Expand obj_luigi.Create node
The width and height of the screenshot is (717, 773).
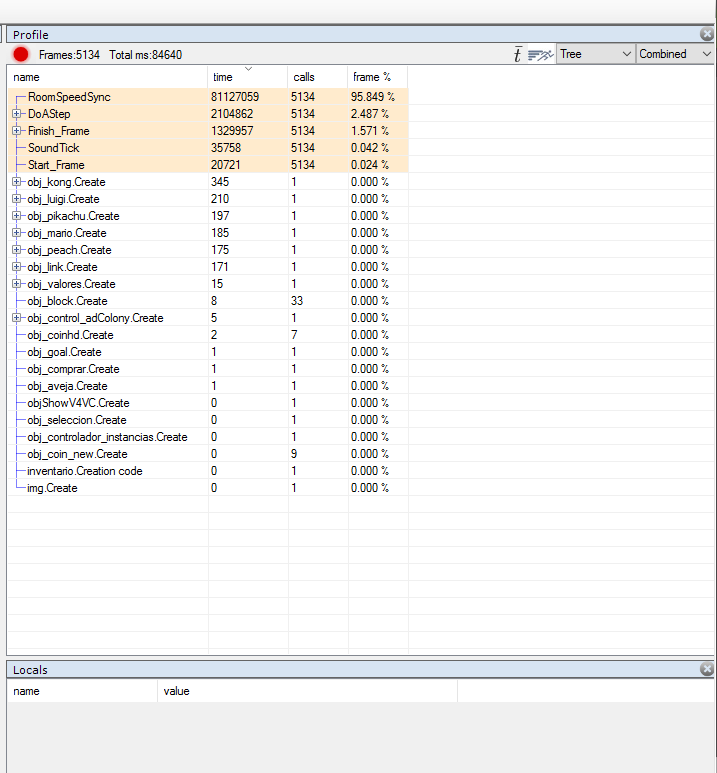[17, 199]
